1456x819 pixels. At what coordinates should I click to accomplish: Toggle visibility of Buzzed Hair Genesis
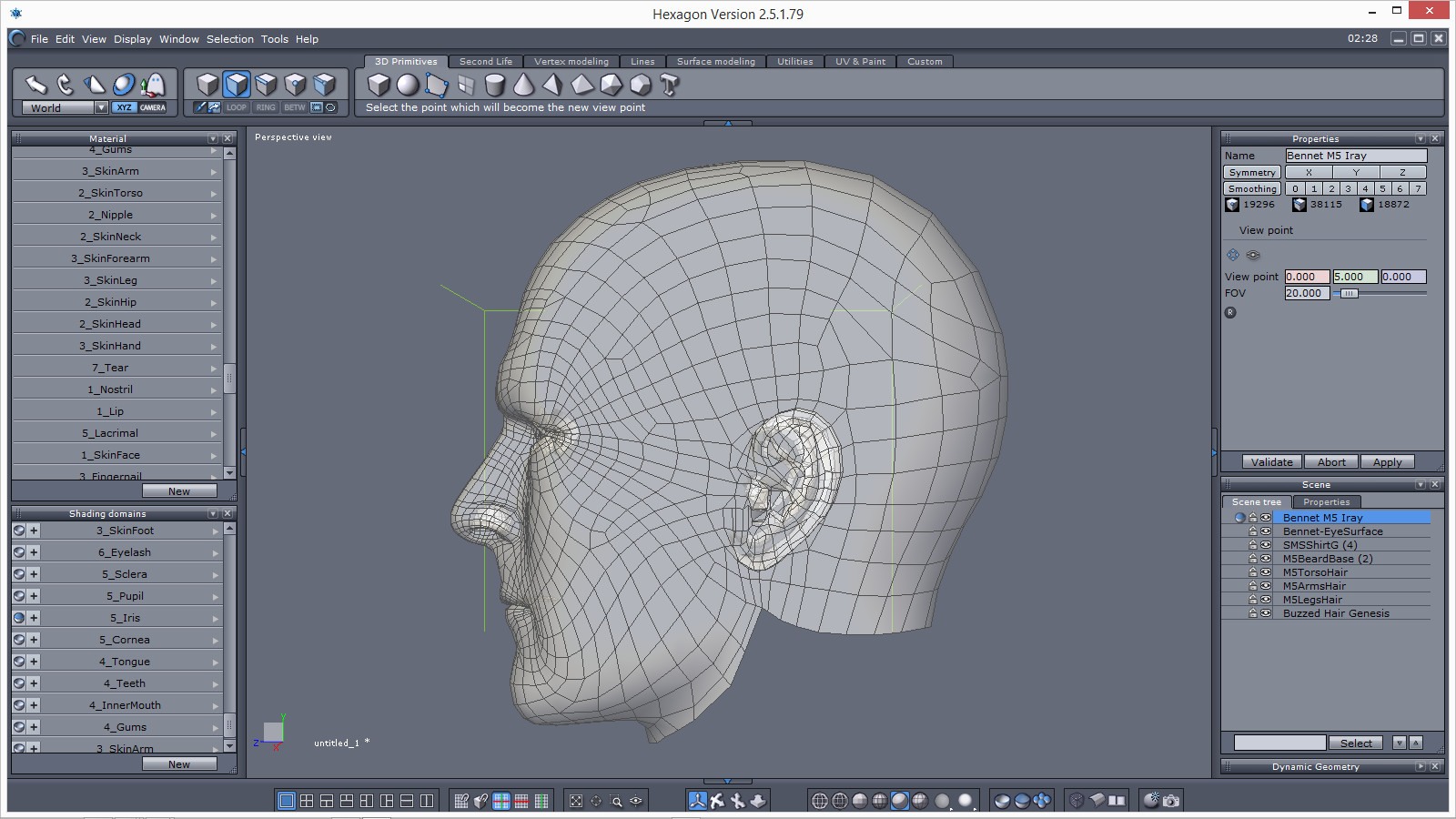(x=1266, y=613)
